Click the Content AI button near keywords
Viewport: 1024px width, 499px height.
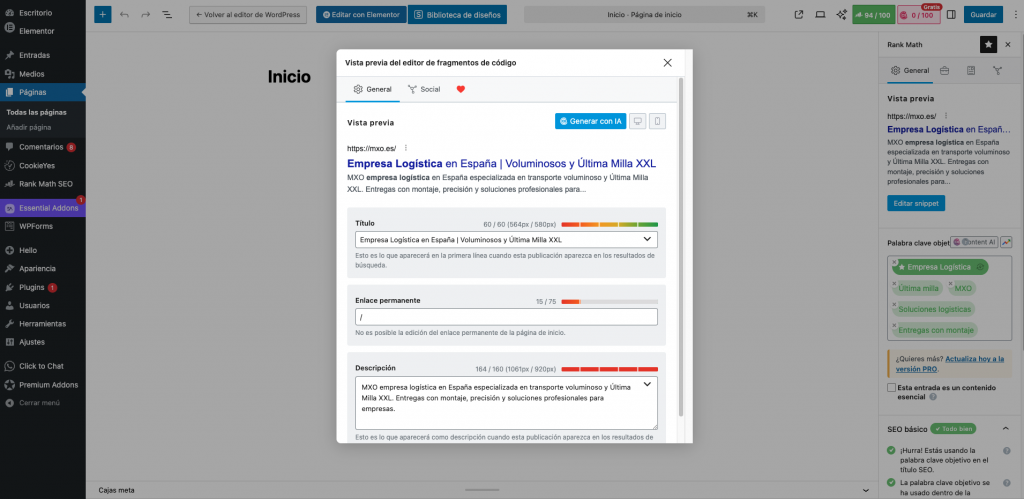pyautogui.click(x=974, y=242)
